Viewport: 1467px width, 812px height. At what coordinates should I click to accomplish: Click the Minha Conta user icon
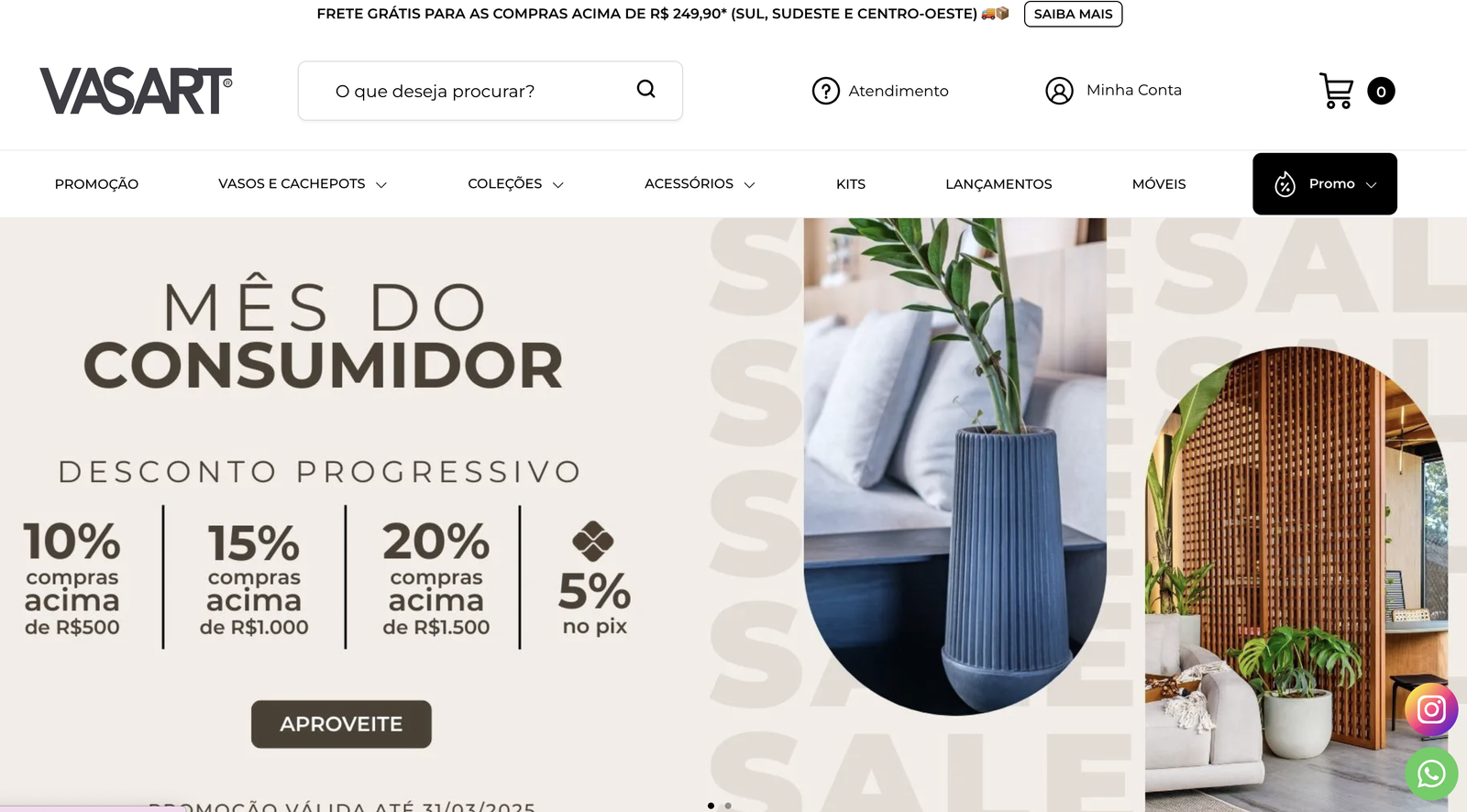coord(1059,91)
